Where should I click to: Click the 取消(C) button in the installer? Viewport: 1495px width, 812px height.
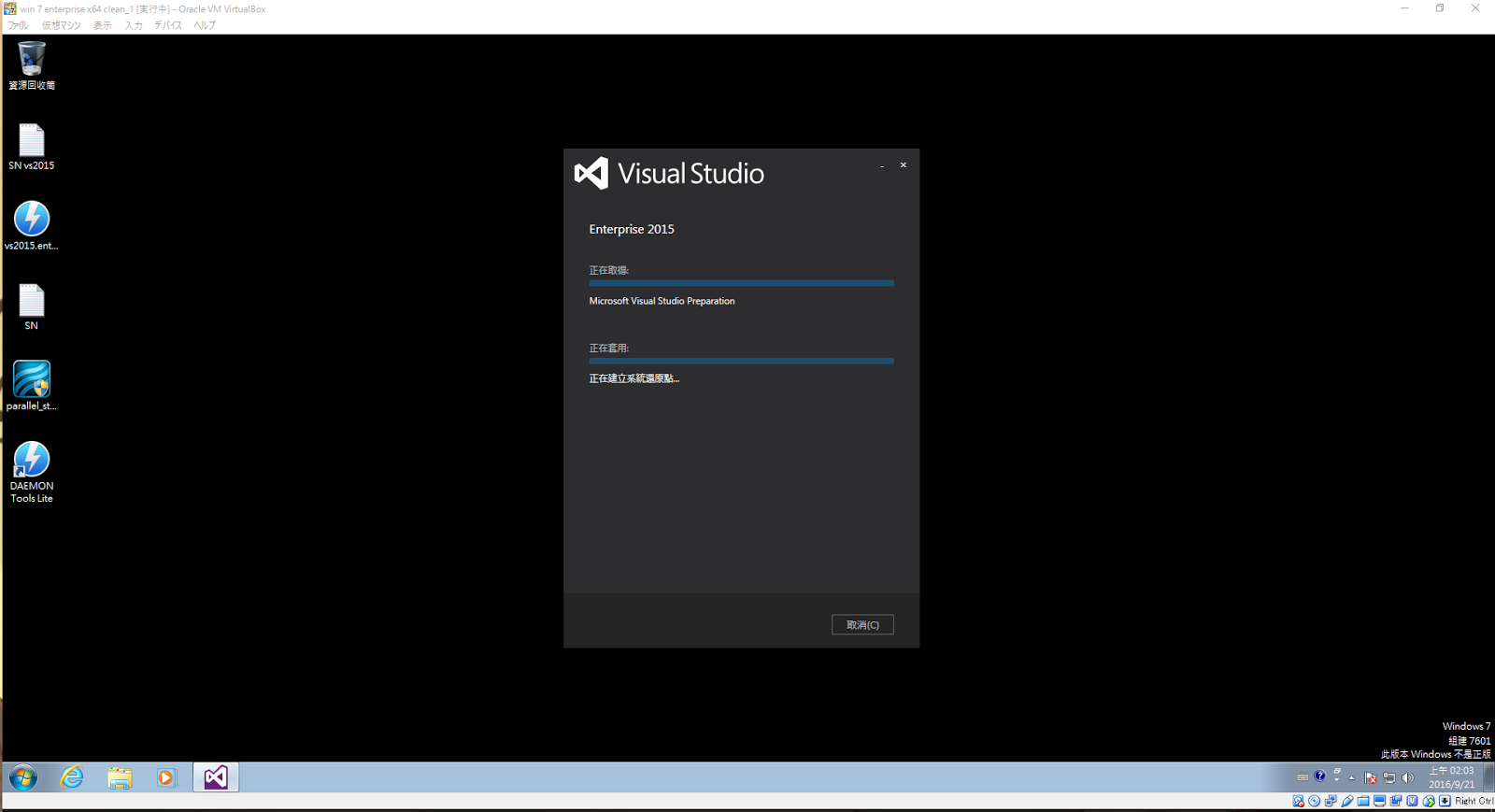click(862, 624)
